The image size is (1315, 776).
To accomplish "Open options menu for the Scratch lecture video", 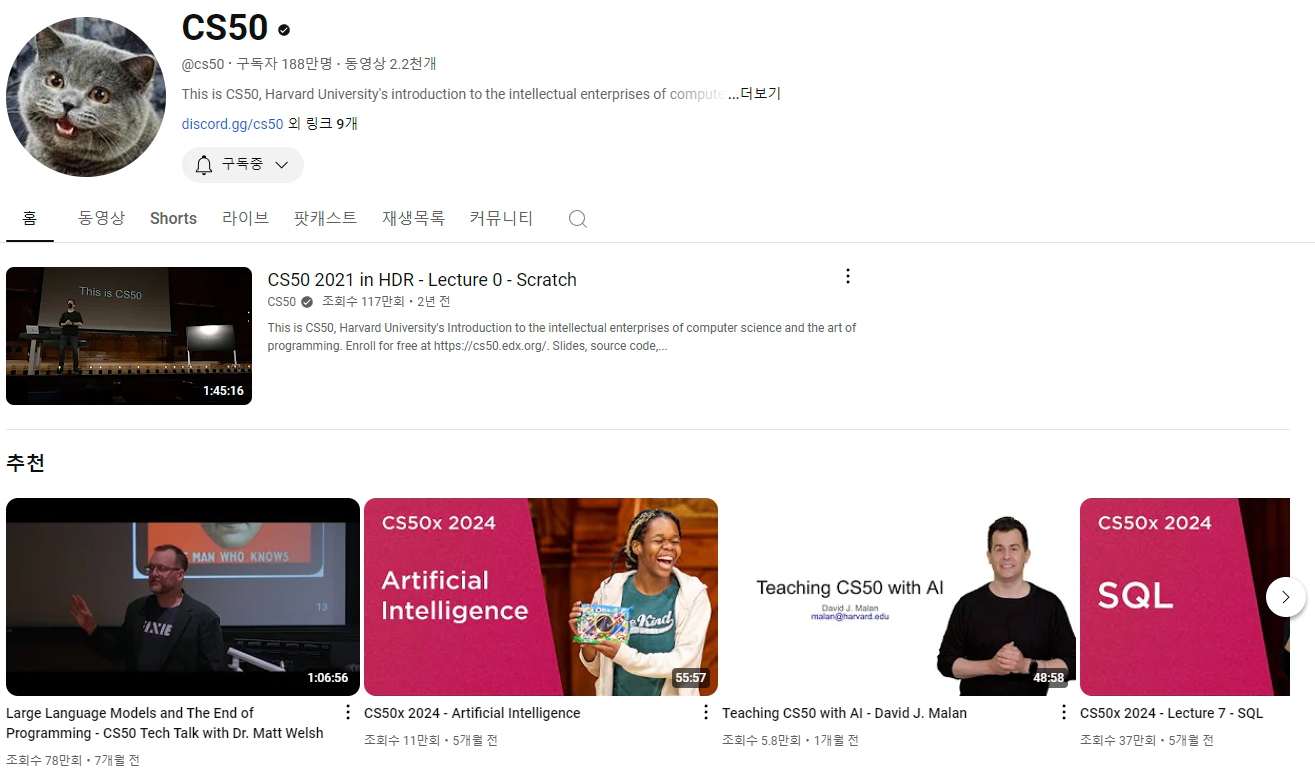I will [x=848, y=275].
